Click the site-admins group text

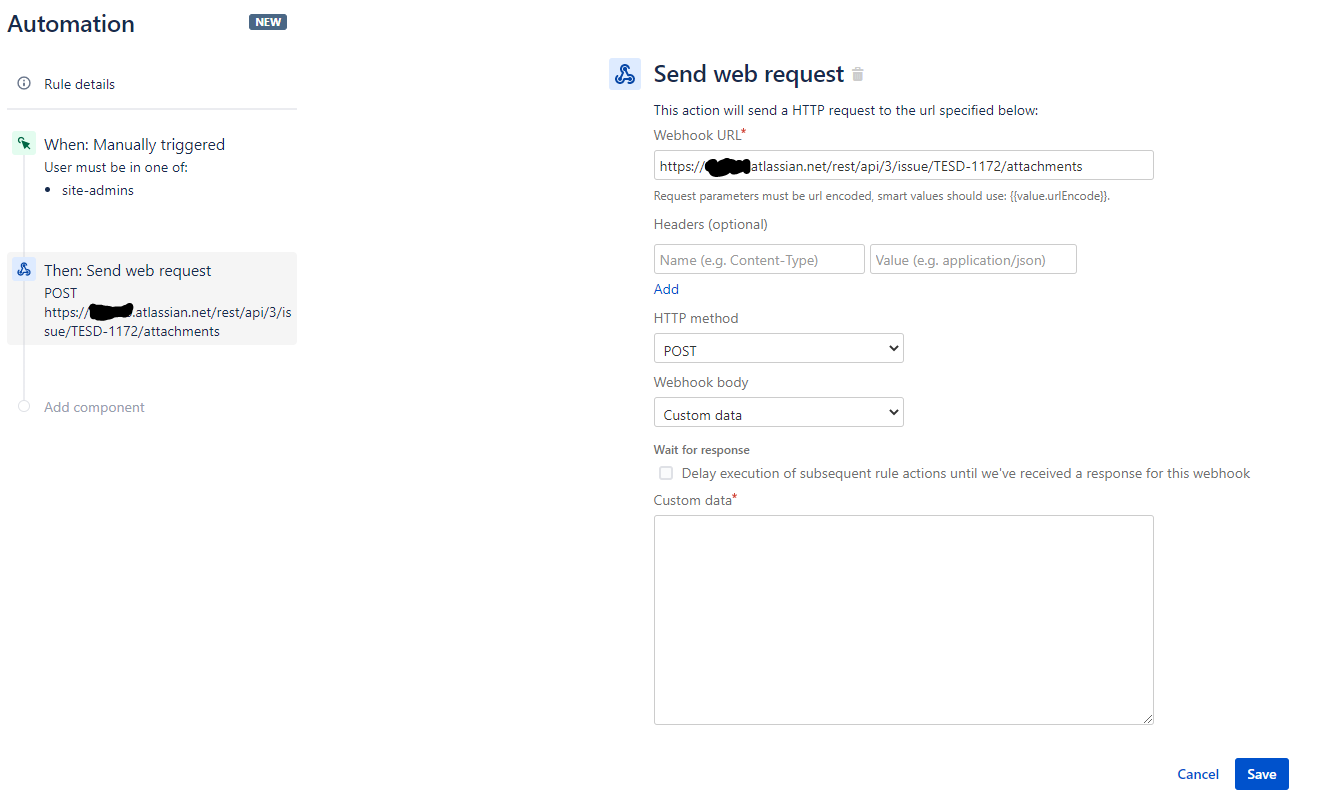pyautogui.click(x=98, y=190)
